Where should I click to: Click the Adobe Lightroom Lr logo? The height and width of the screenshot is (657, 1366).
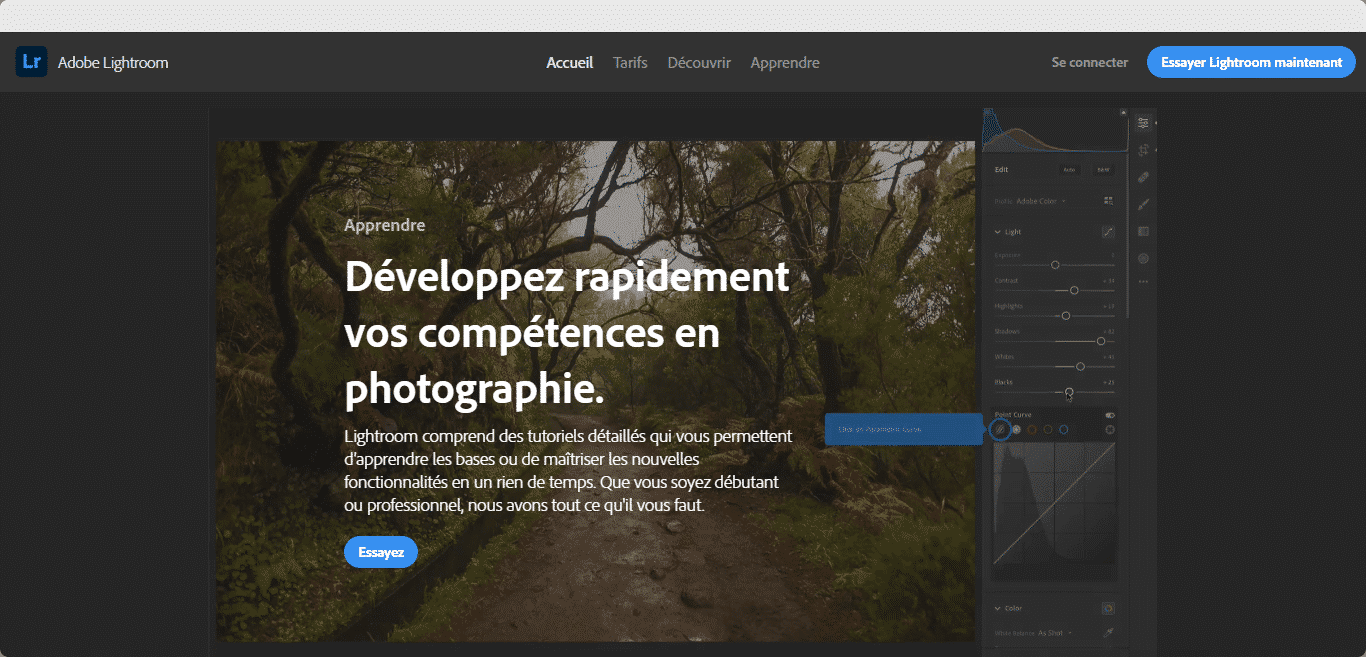(32, 62)
